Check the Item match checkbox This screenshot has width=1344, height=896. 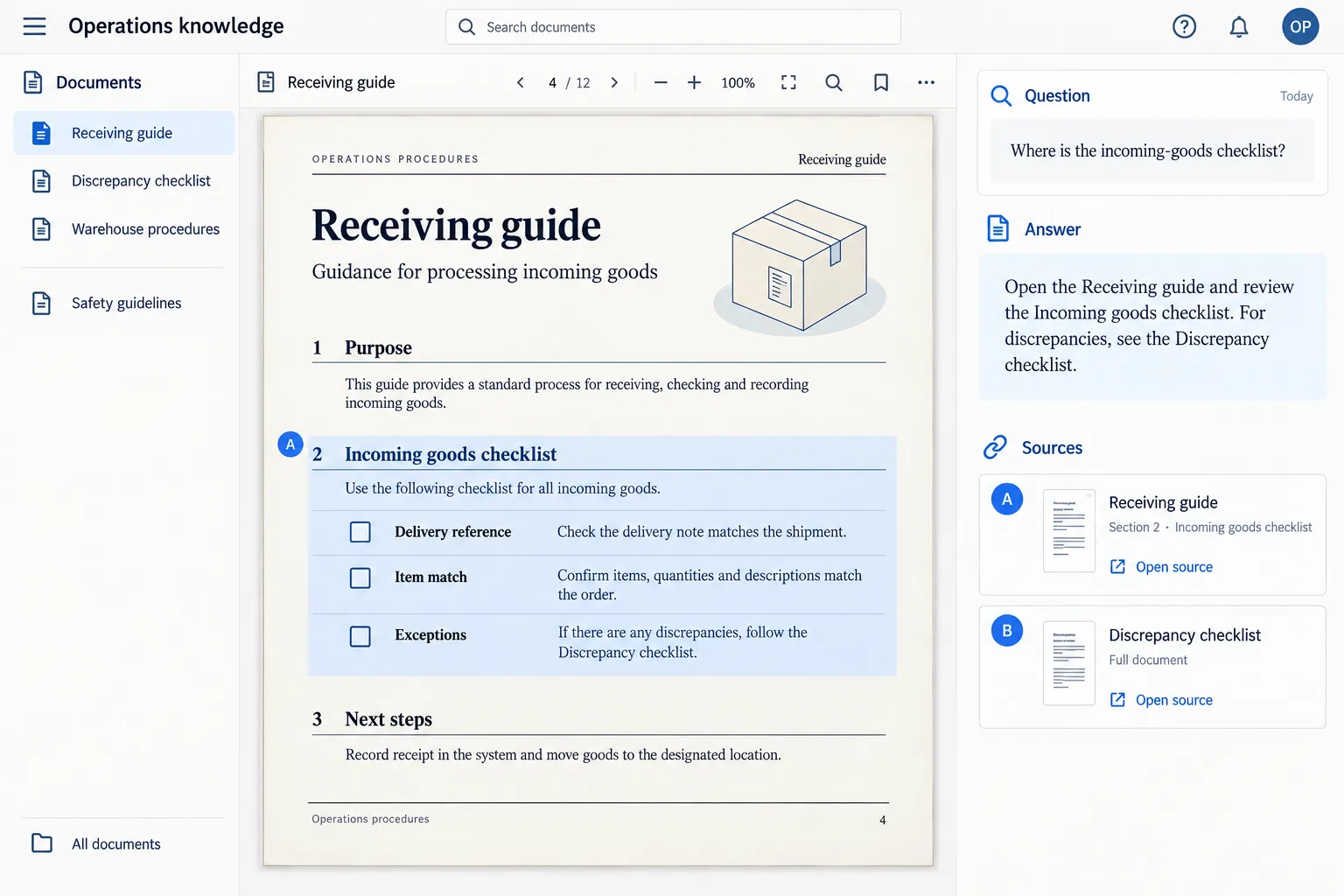click(360, 578)
